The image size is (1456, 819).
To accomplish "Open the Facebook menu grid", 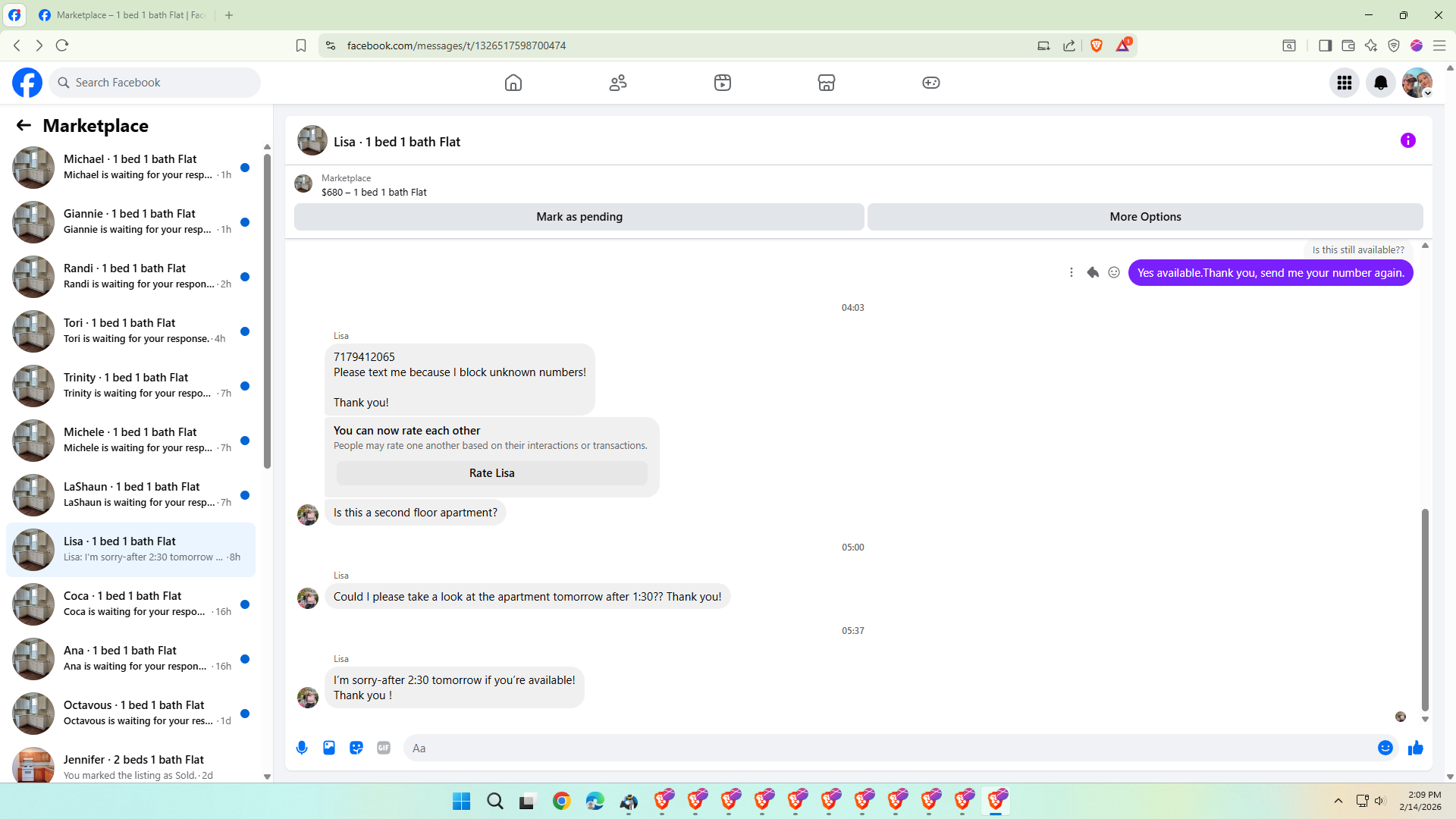I will (x=1344, y=83).
